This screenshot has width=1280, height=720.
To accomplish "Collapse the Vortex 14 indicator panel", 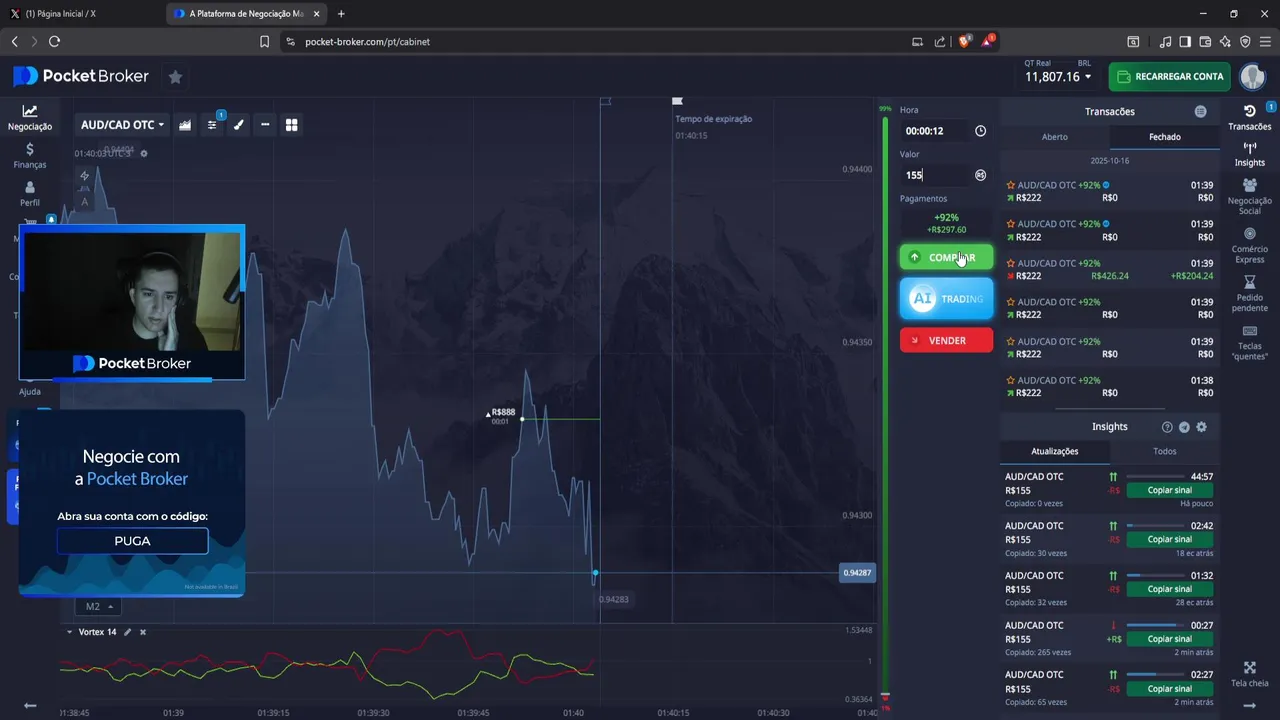I will click(x=69, y=632).
